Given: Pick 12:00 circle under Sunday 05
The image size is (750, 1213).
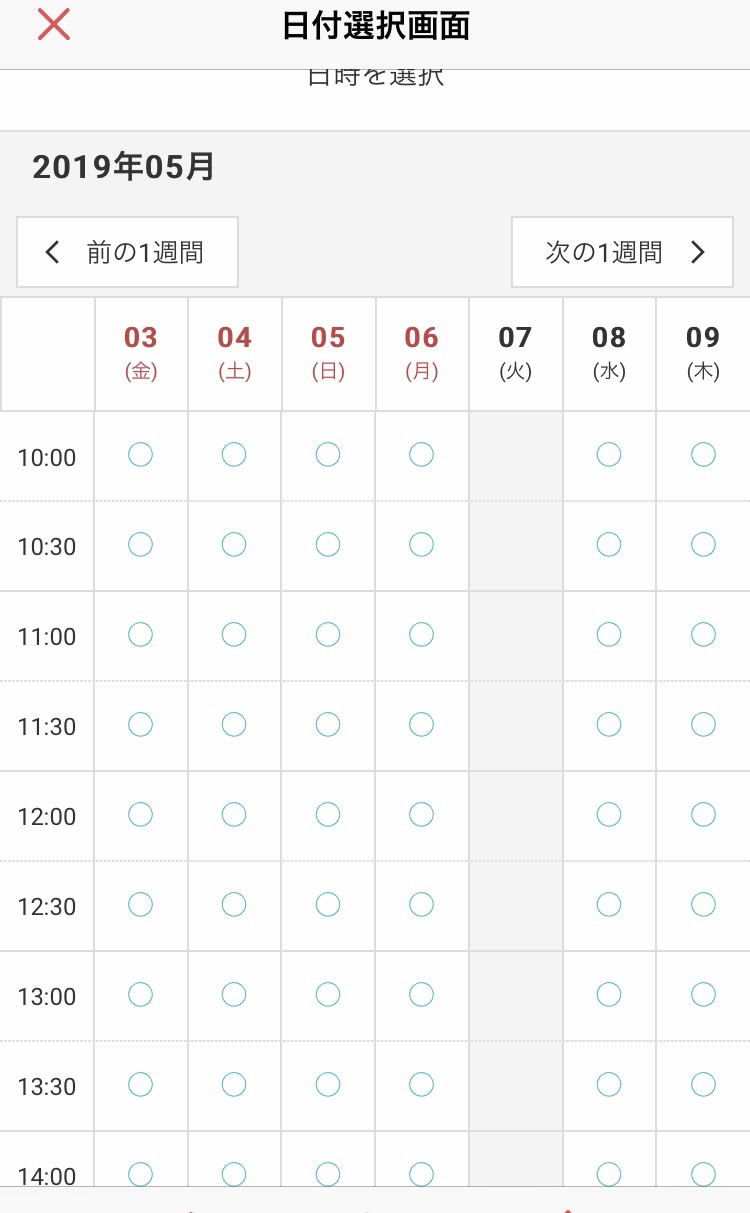Looking at the screenshot, I should [x=328, y=815].
